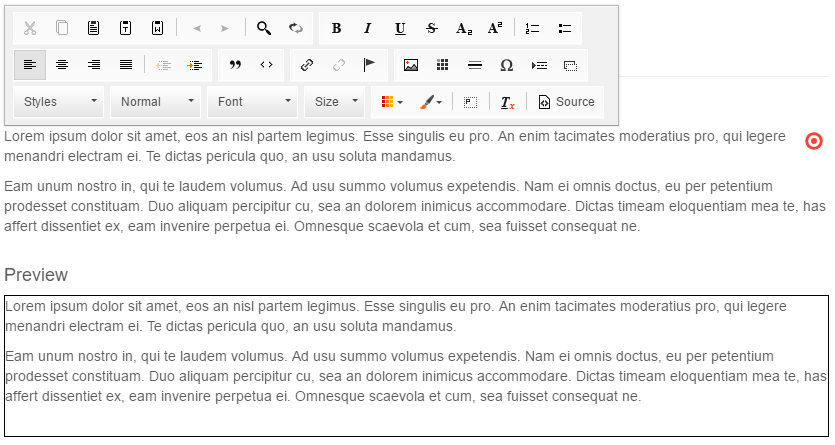Viewport: 835px width, 445px height.
Task: Open the Normal paragraph format dropdown
Action: coord(156,102)
